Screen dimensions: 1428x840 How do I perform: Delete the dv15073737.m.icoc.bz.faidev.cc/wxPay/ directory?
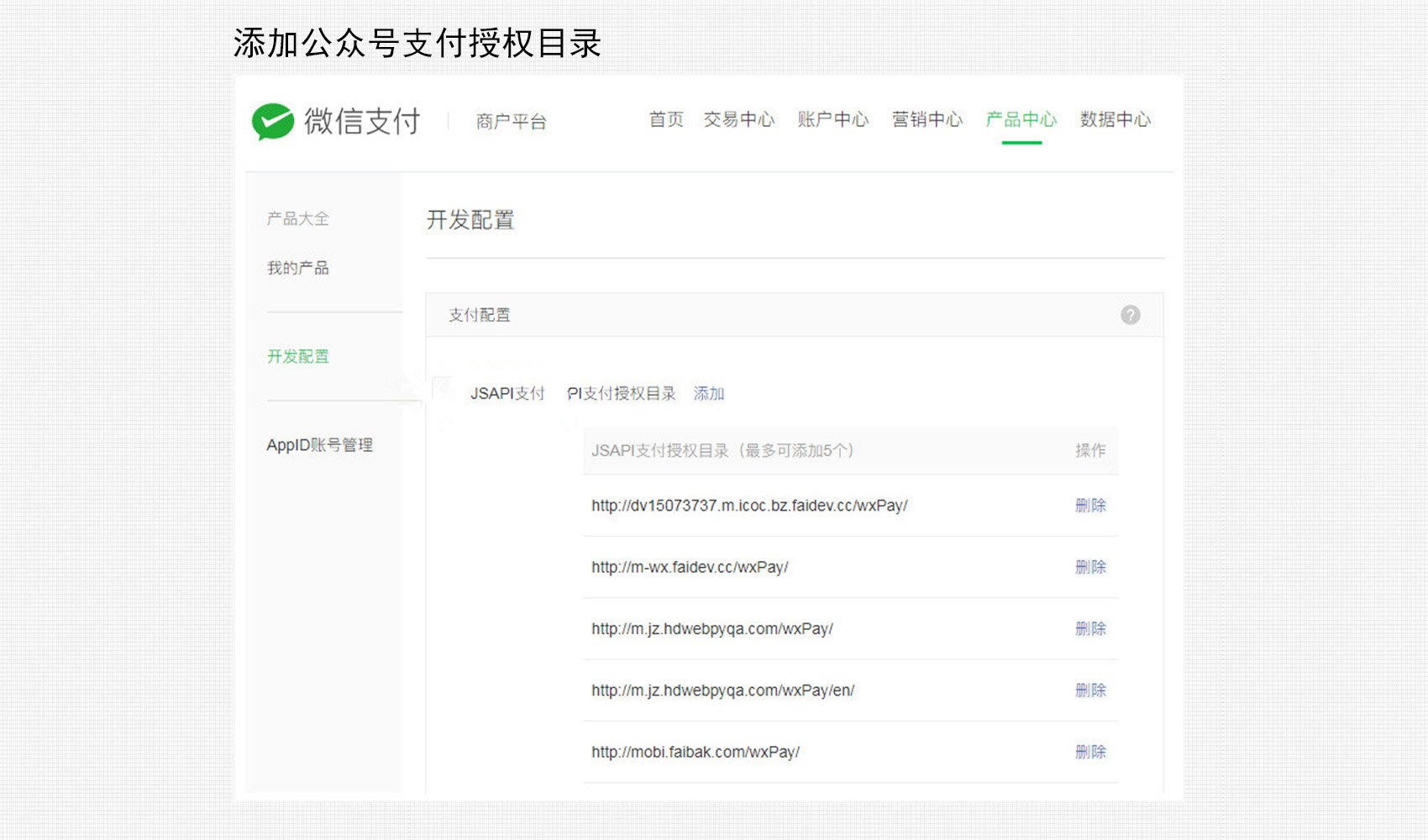[1090, 506]
